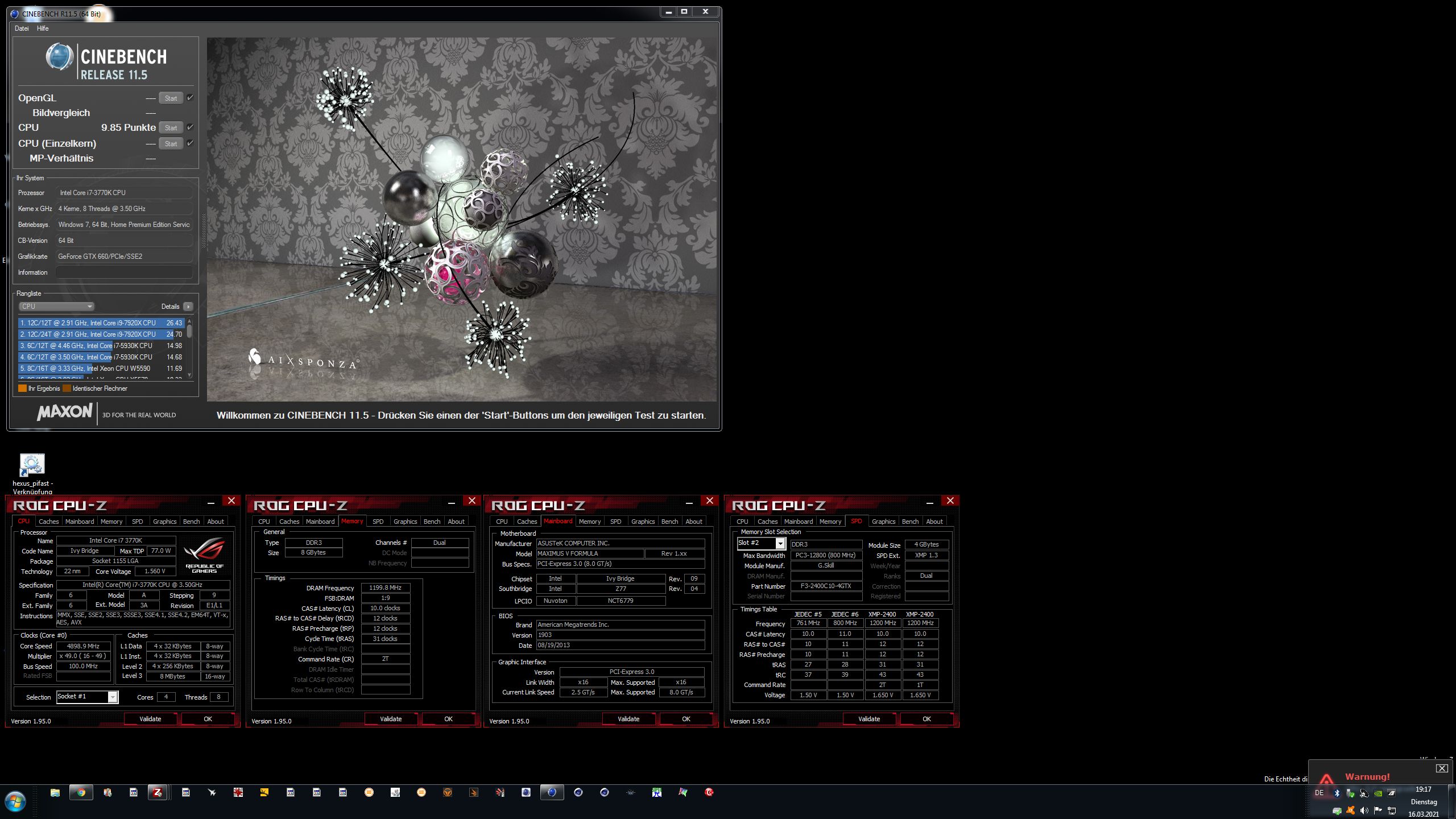The width and height of the screenshot is (1456, 819).
Task: Select Graphics tab in Mainboard CPU-Z window
Action: [x=643, y=522]
